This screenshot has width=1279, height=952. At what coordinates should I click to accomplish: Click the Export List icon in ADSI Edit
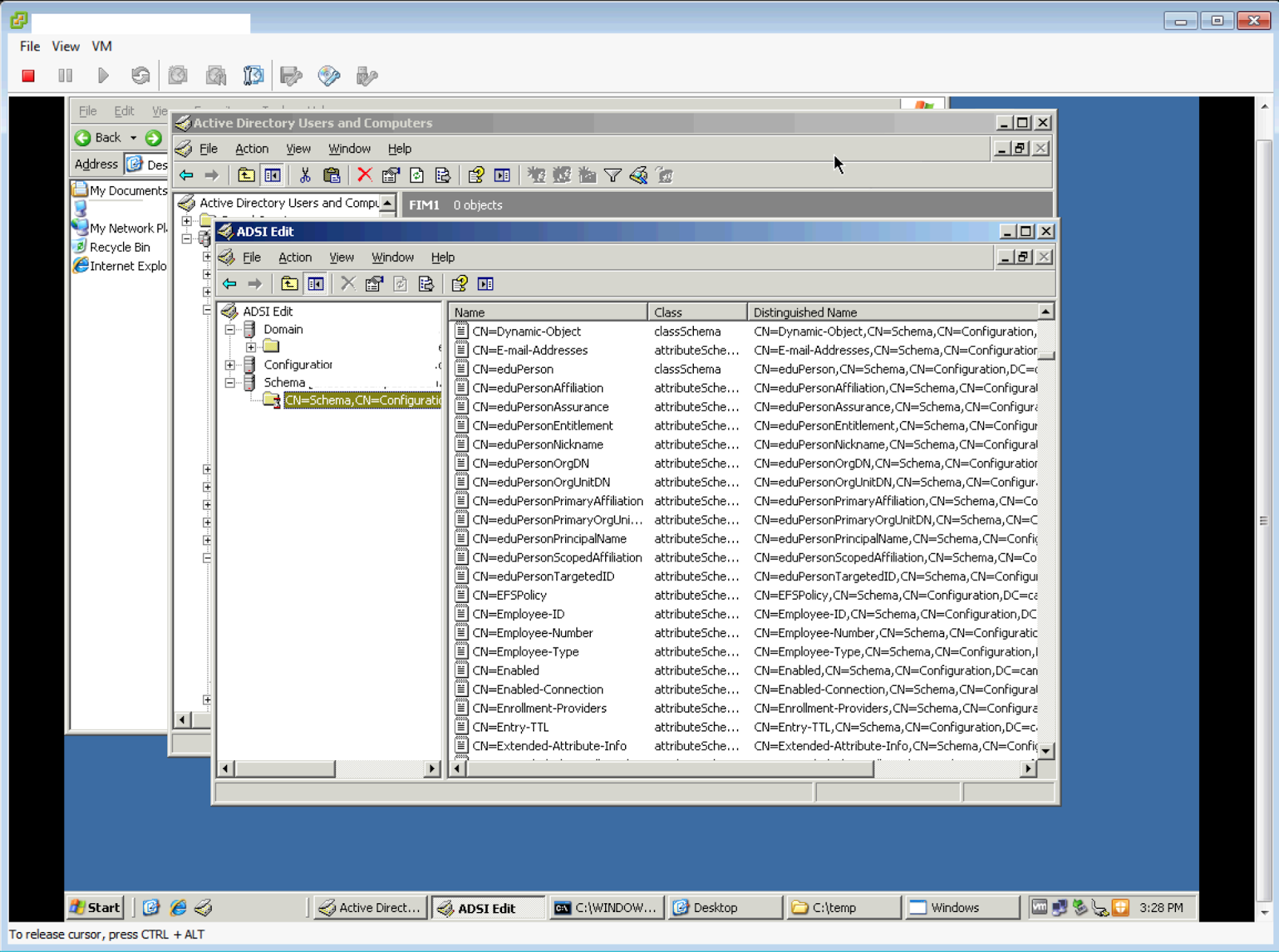[426, 284]
